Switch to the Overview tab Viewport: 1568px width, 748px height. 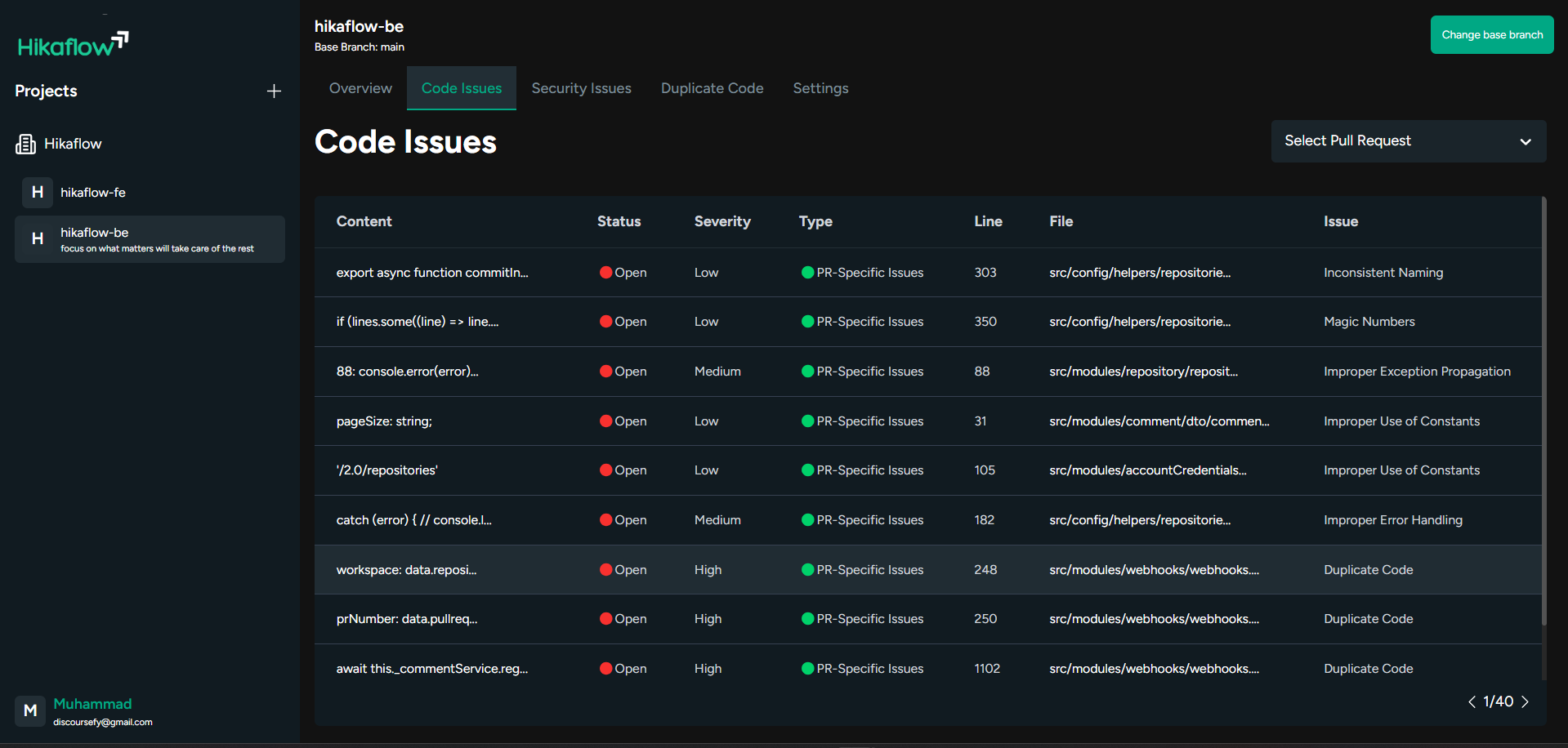pos(360,88)
